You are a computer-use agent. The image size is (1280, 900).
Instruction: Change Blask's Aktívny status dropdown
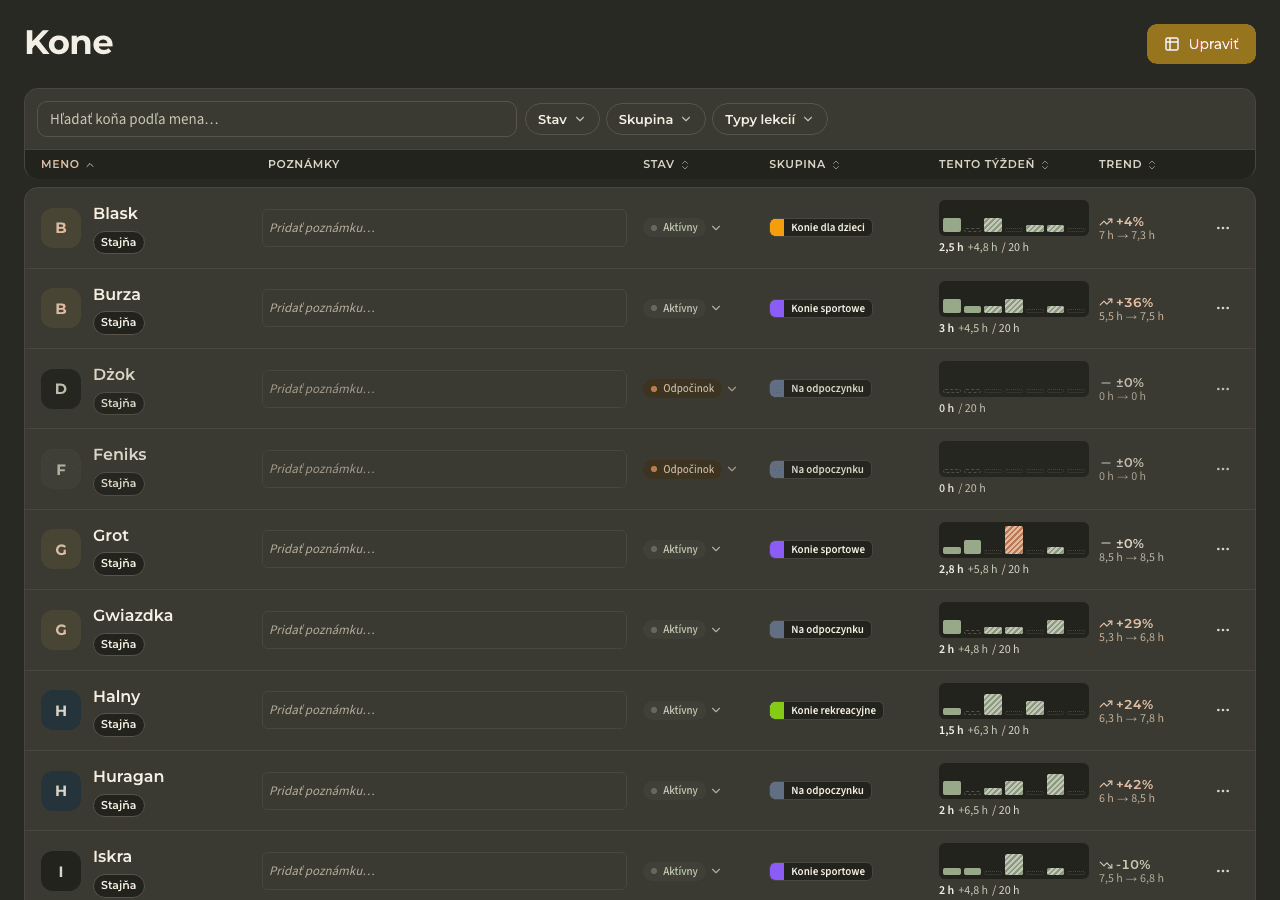click(x=683, y=228)
